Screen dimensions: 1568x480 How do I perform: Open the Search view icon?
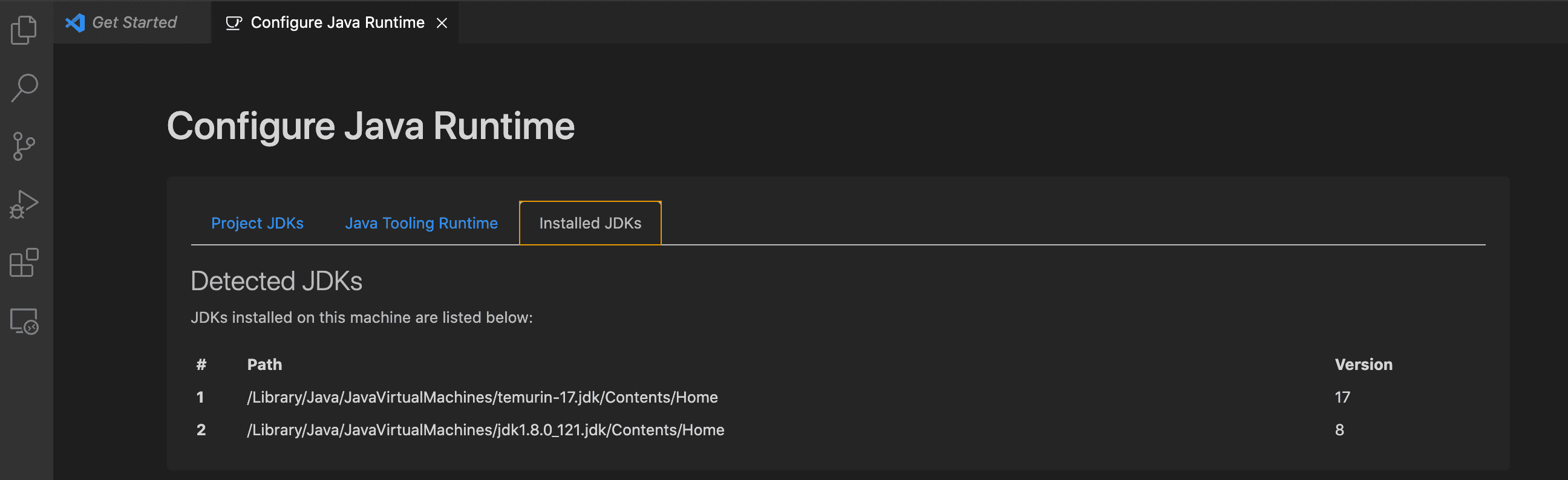(x=24, y=88)
